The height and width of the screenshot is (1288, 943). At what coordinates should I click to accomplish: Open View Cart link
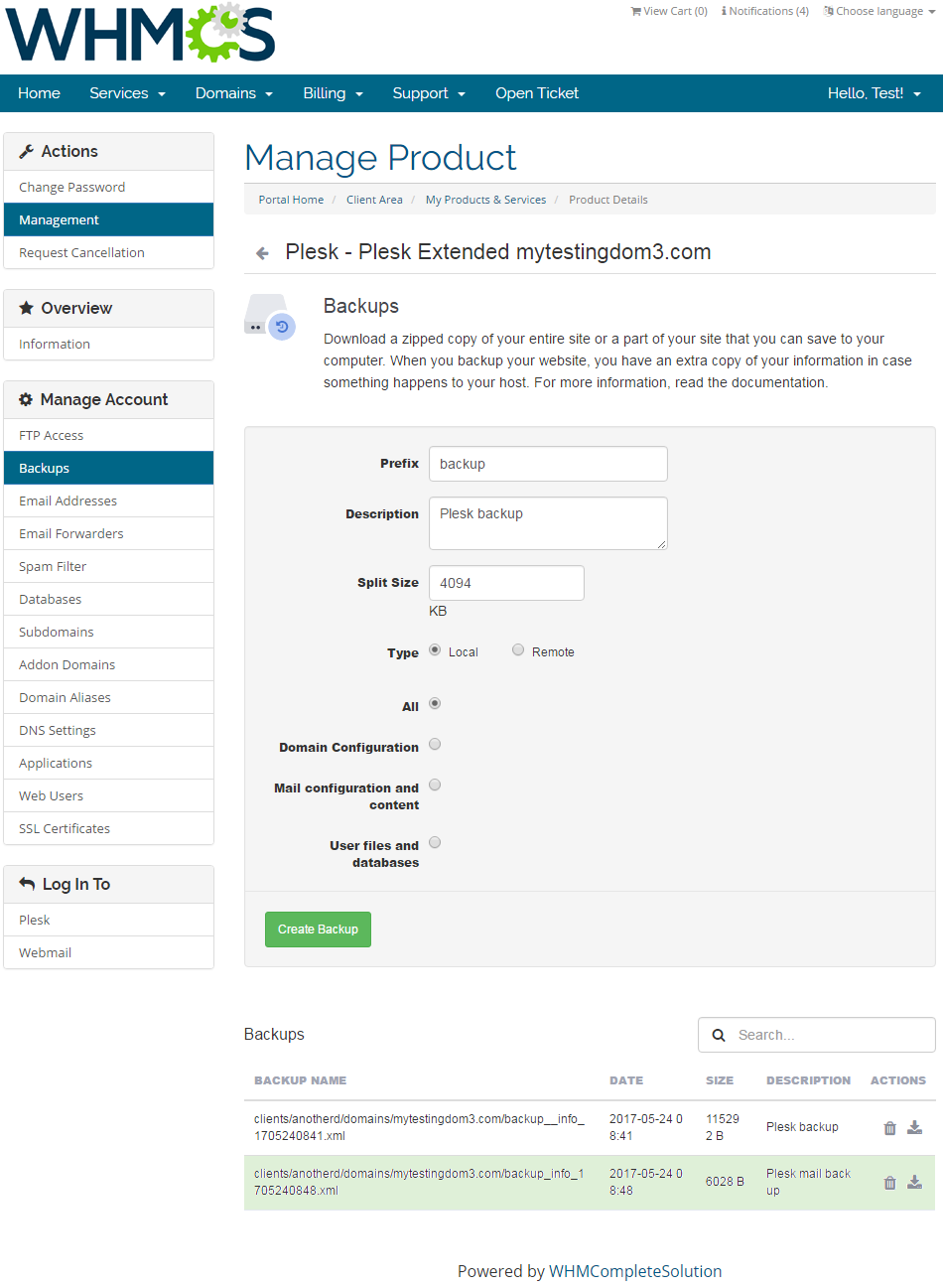click(x=669, y=11)
